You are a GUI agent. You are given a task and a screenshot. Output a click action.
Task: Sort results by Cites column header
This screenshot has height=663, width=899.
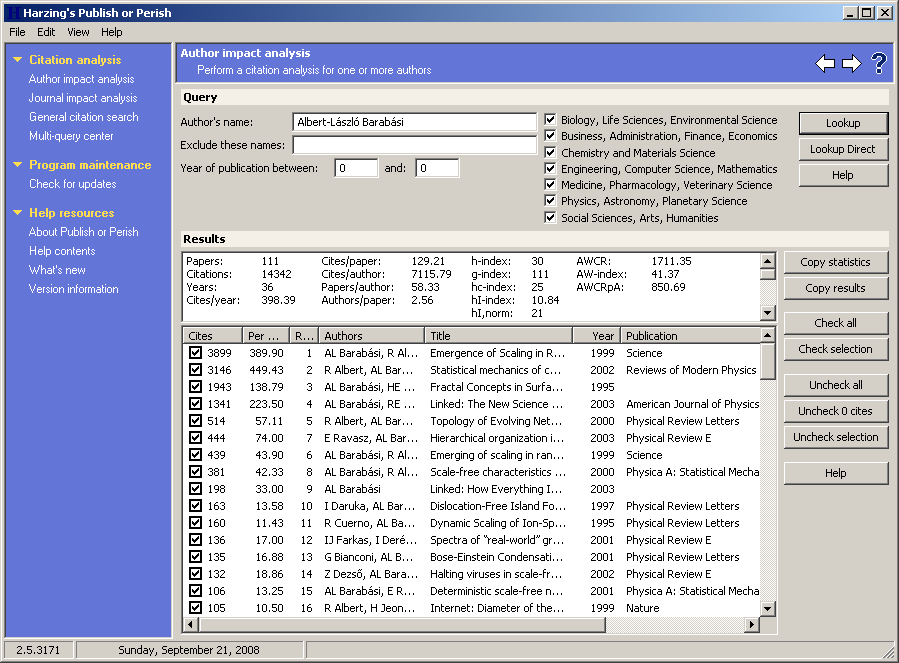213,336
